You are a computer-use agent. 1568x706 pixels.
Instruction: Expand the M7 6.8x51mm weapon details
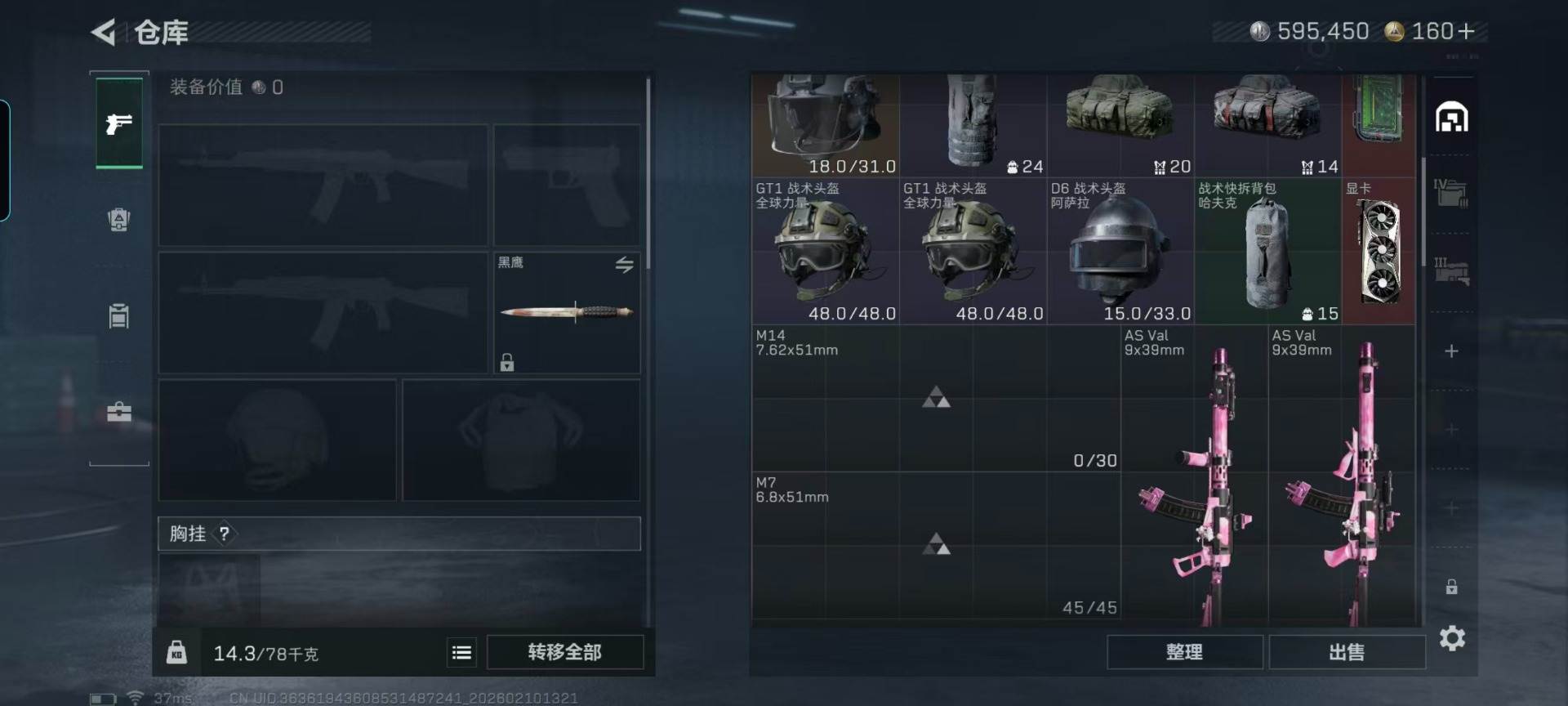click(x=936, y=544)
